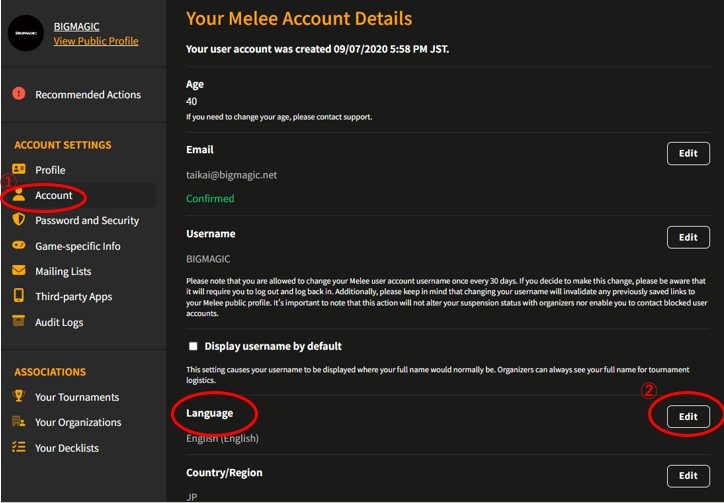Click the English (English) language value

[x=222, y=438]
